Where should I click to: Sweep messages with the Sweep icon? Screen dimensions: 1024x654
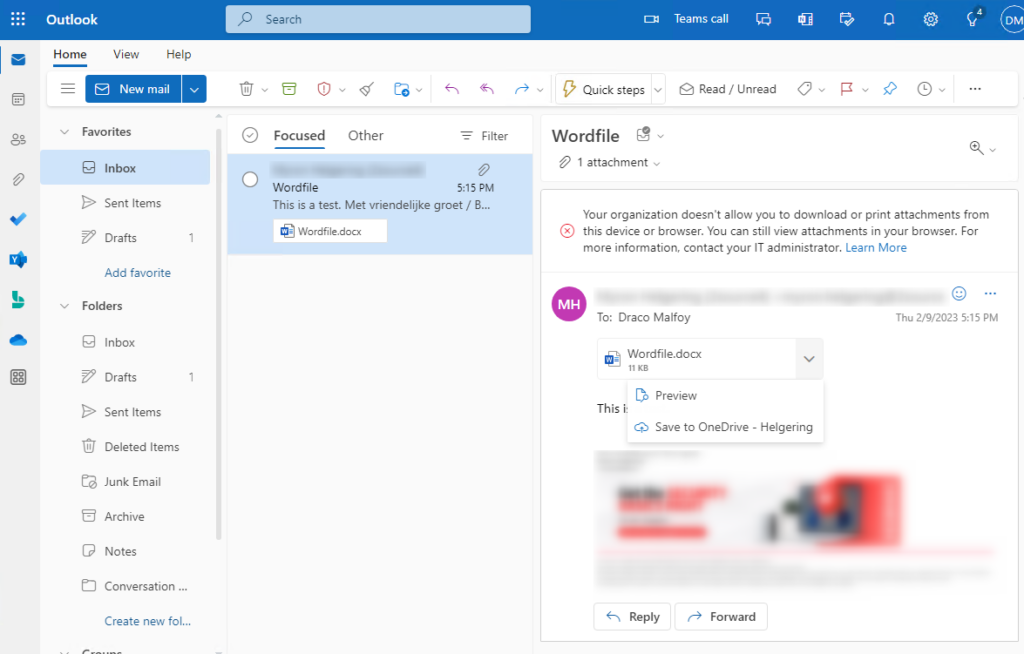(x=366, y=89)
